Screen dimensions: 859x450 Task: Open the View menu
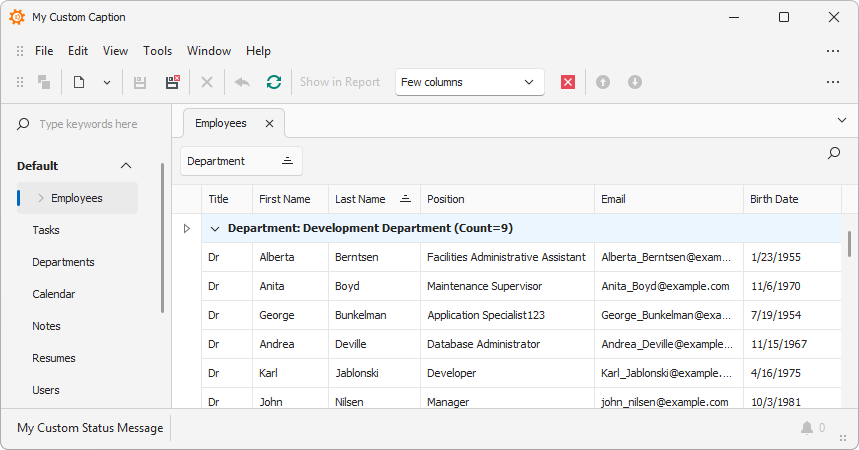pyautogui.click(x=115, y=51)
